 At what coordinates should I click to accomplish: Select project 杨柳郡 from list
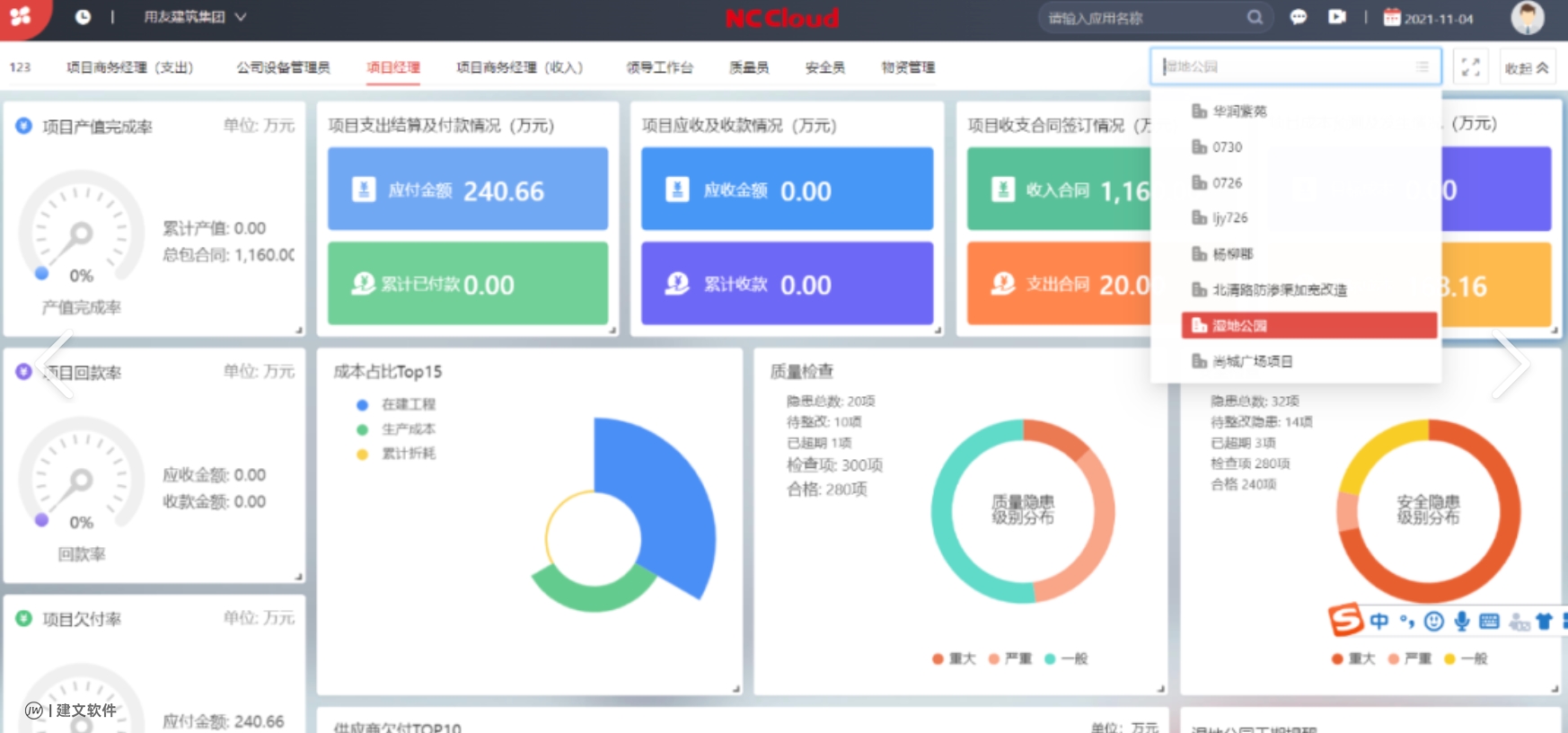[x=1309, y=254]
